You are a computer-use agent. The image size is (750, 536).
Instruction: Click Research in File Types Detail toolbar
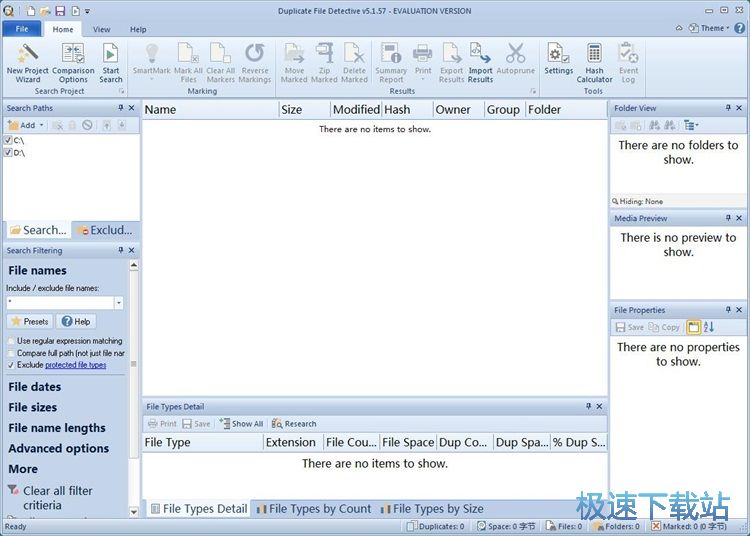point(294,424)
